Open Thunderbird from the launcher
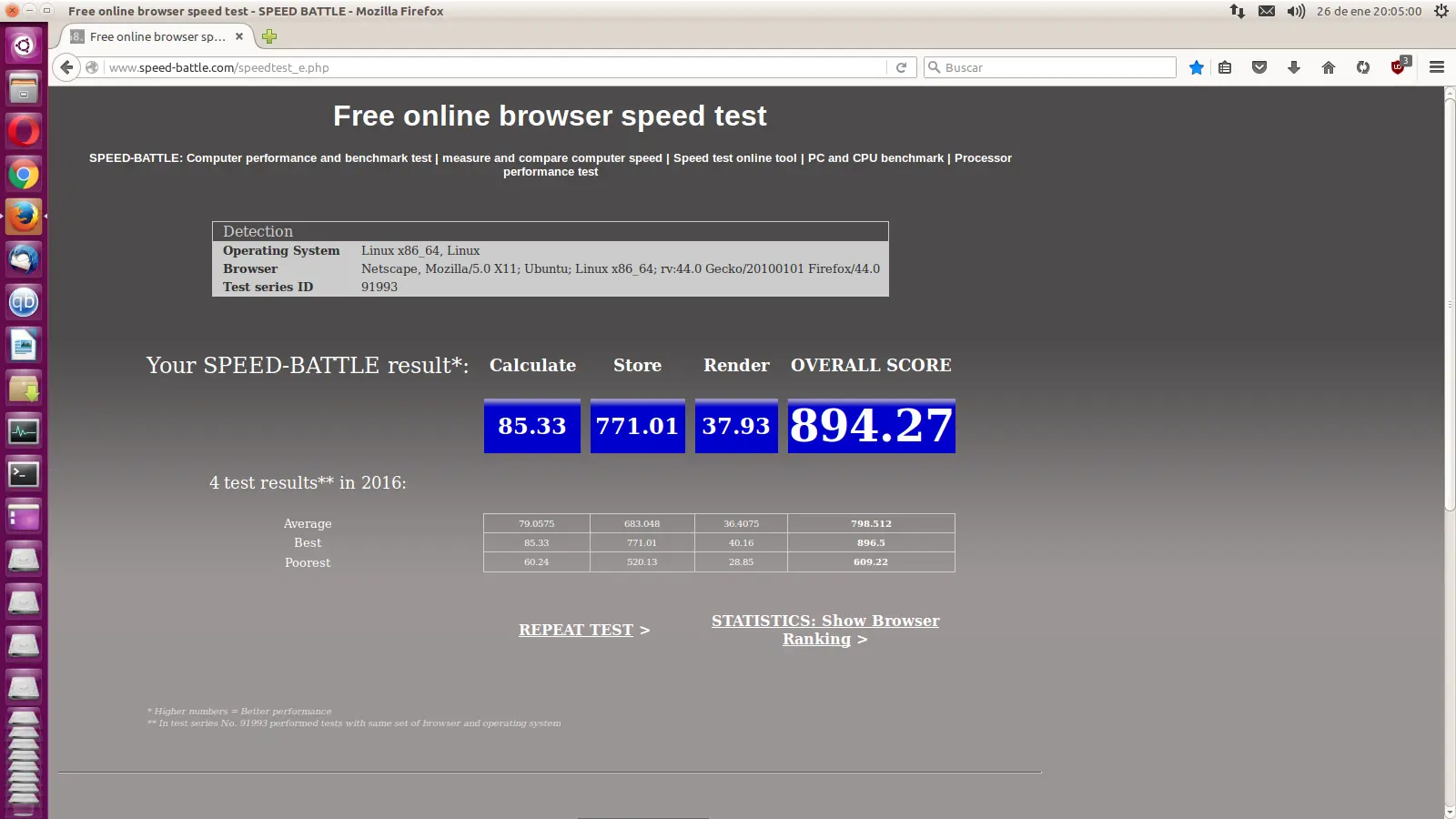The height and width of the screenshot is (819, 1456). tap(23, 258)
